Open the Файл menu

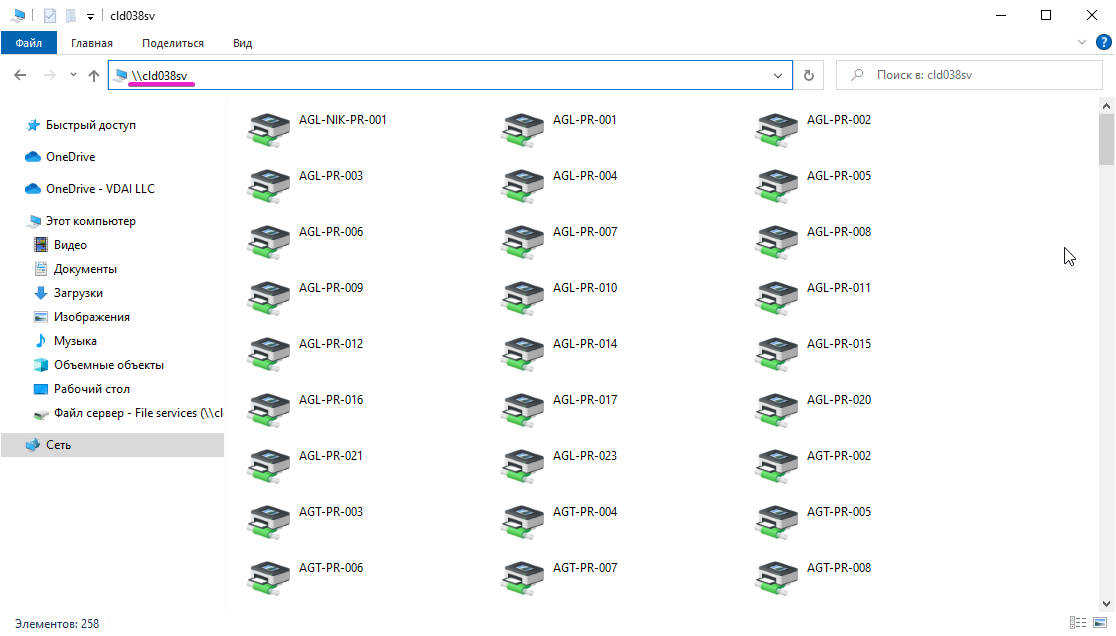click(29, 43)
